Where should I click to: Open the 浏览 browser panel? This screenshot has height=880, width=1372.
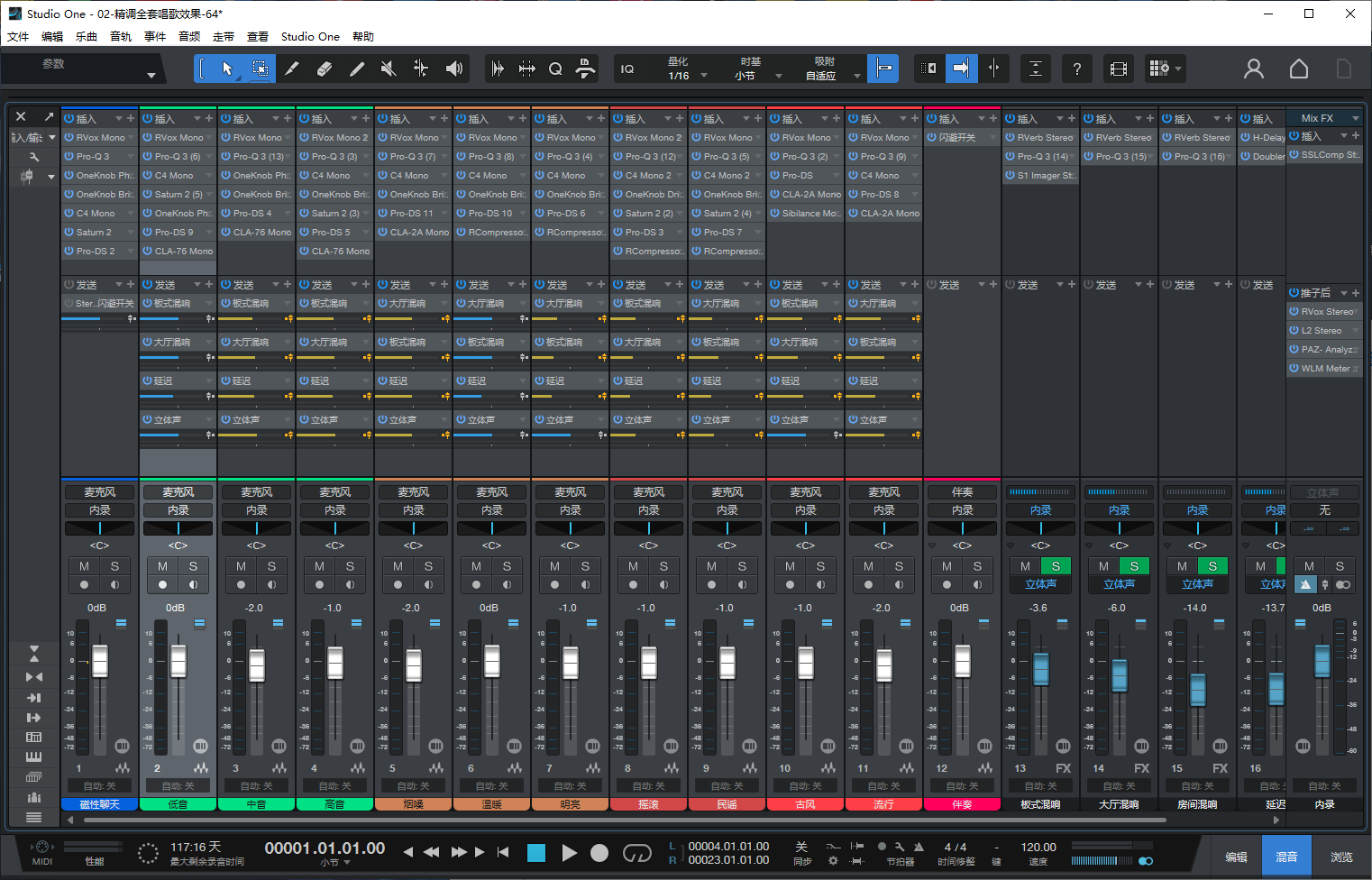[x=1341, y=857]
